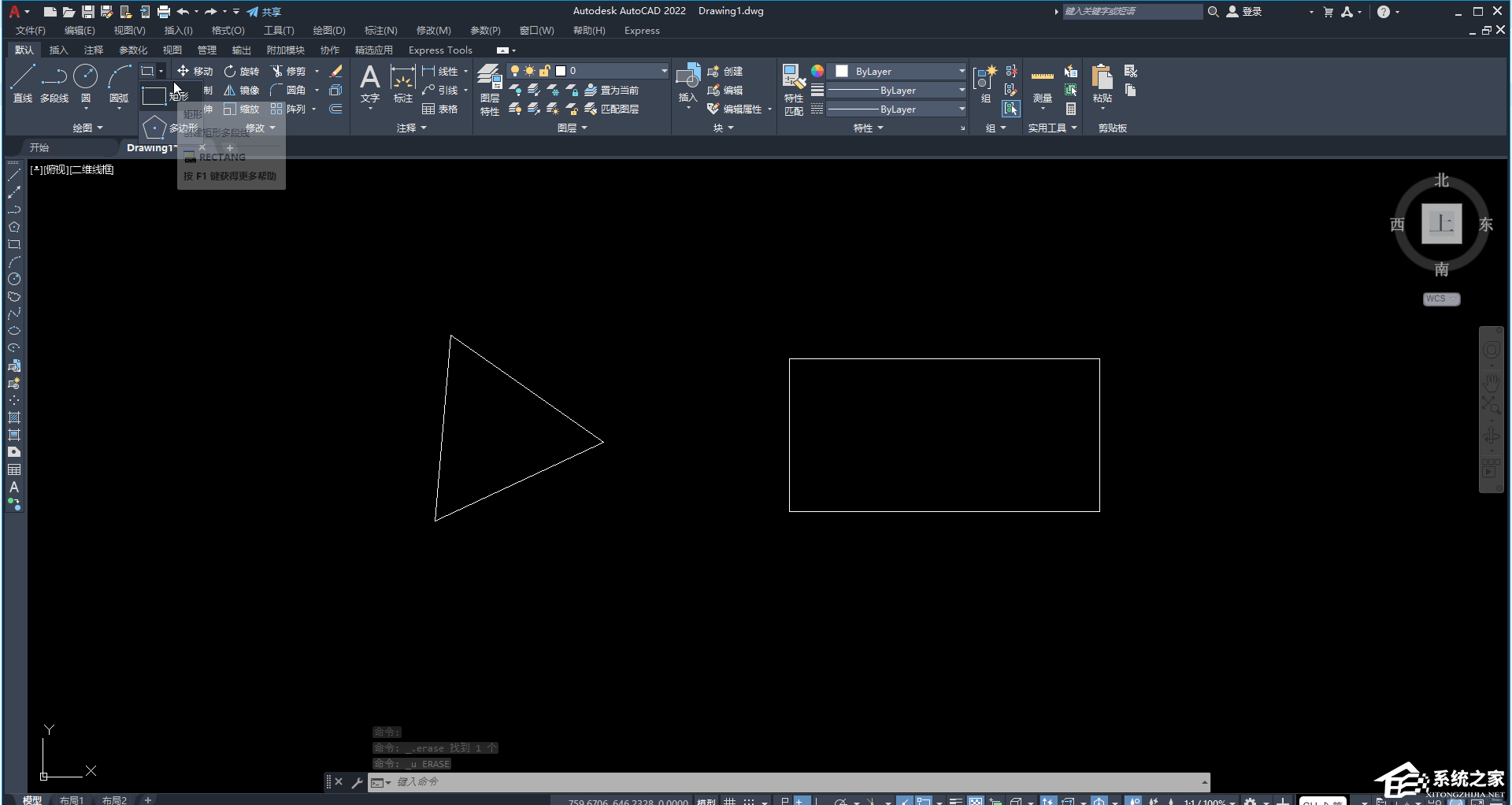This screenshot has width=1512, height=805.
Task: Toggle layer 0 on/off lightbulb
Action: coord(515,71)
